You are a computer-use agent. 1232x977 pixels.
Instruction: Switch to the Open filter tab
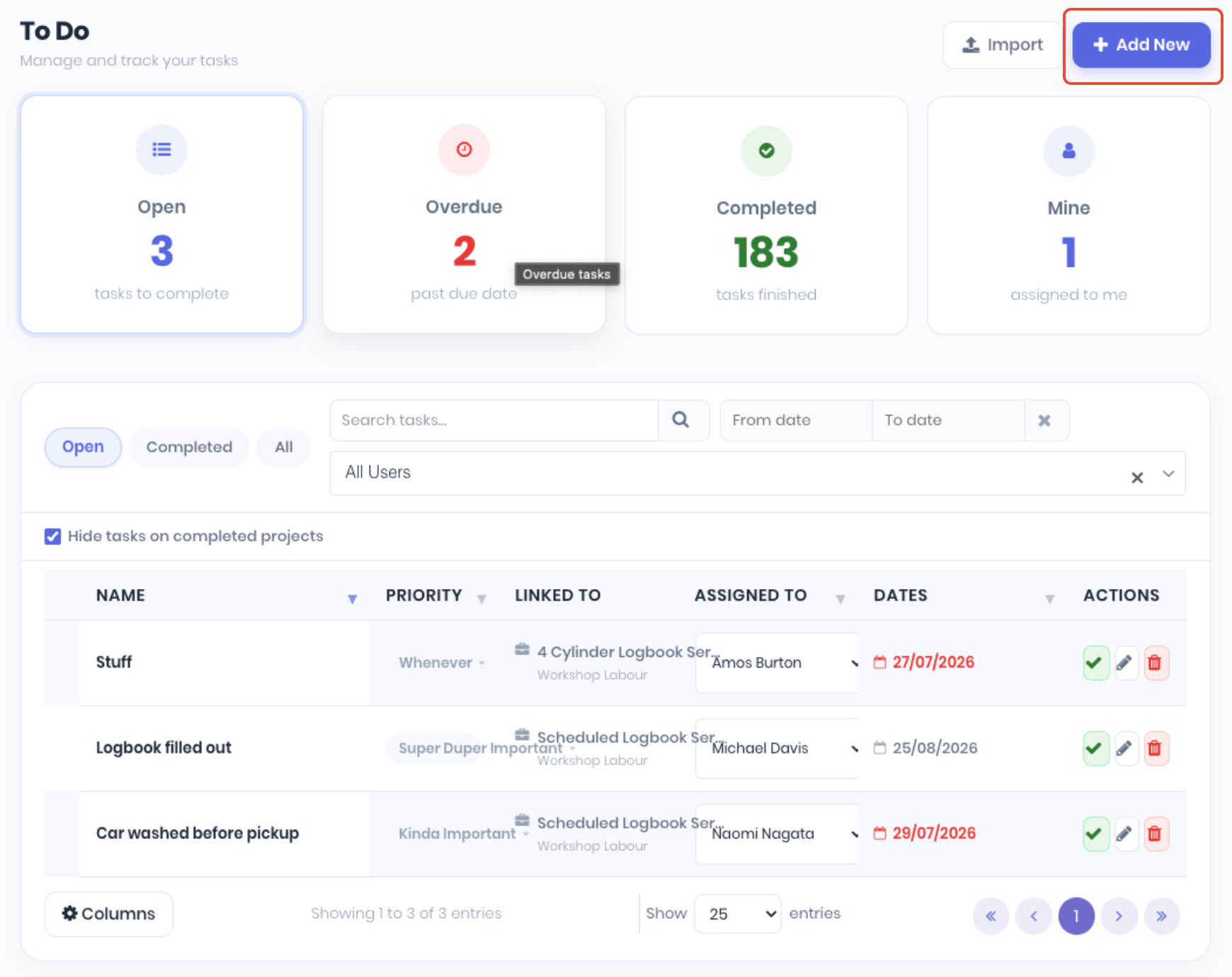[83, 447]
